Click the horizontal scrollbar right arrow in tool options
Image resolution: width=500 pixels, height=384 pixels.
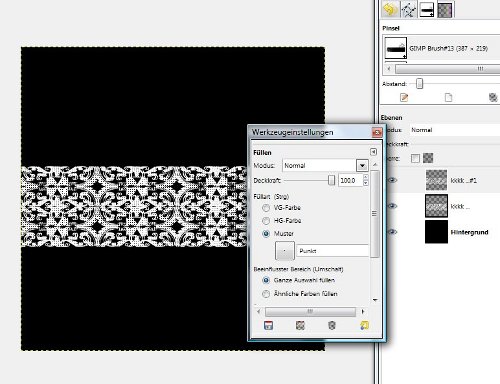pos(363,312)
